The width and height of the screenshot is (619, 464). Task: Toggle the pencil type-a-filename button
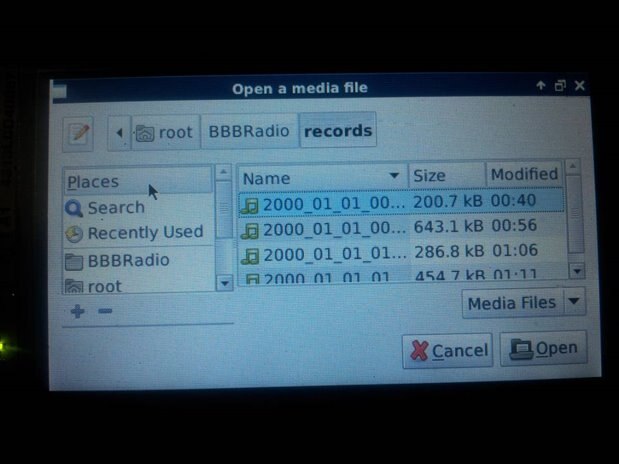coord(78,133)
